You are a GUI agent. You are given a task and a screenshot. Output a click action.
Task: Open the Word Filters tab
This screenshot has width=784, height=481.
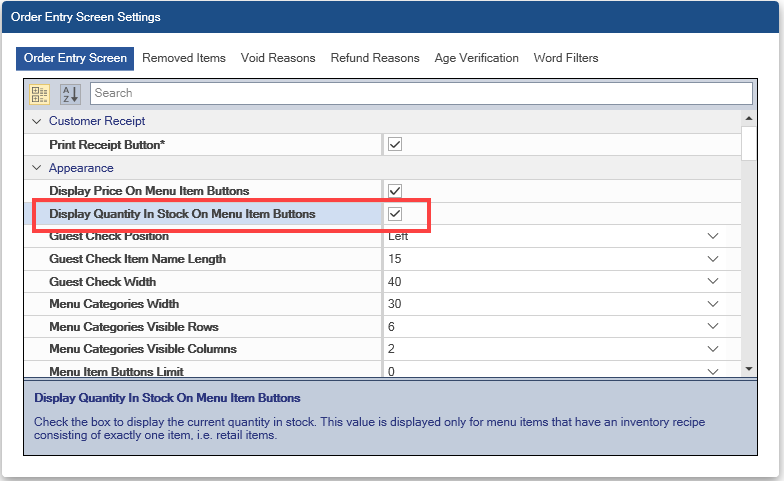(566, 58)
